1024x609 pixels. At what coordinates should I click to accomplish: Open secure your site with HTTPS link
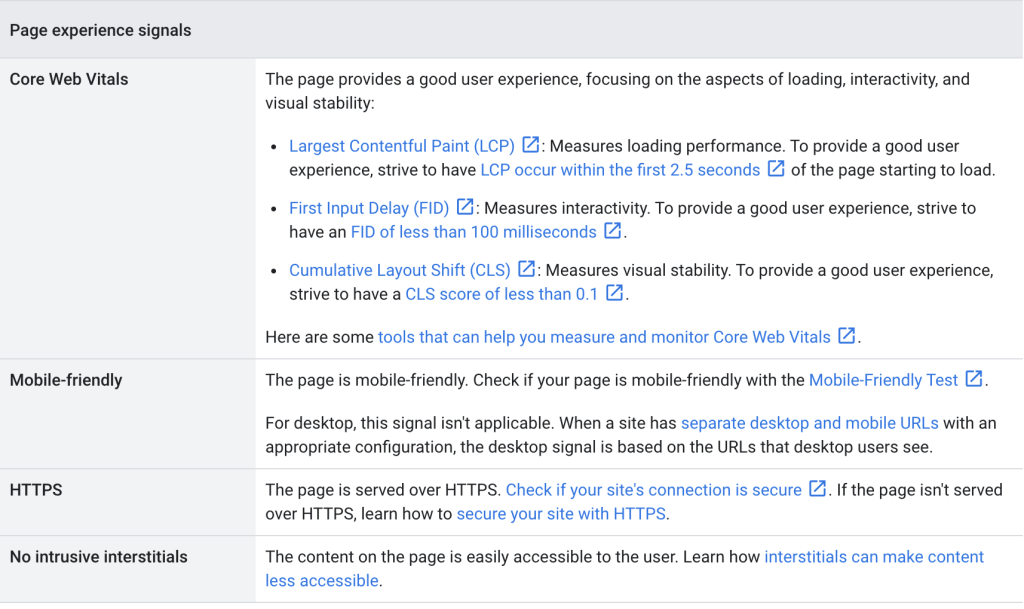pos(561,514)
